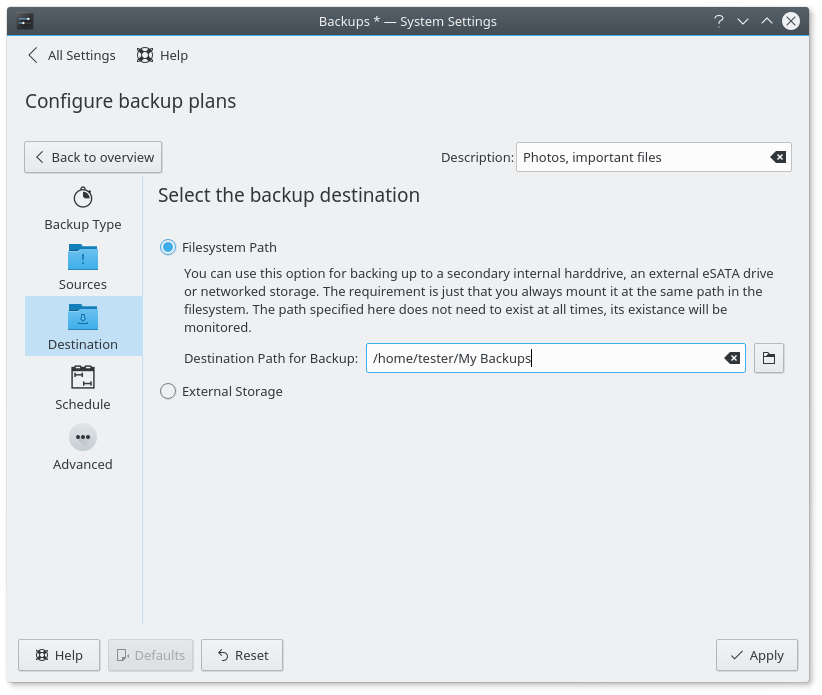
Task: Maximize the System Settings window
Action: click(767, 21)
